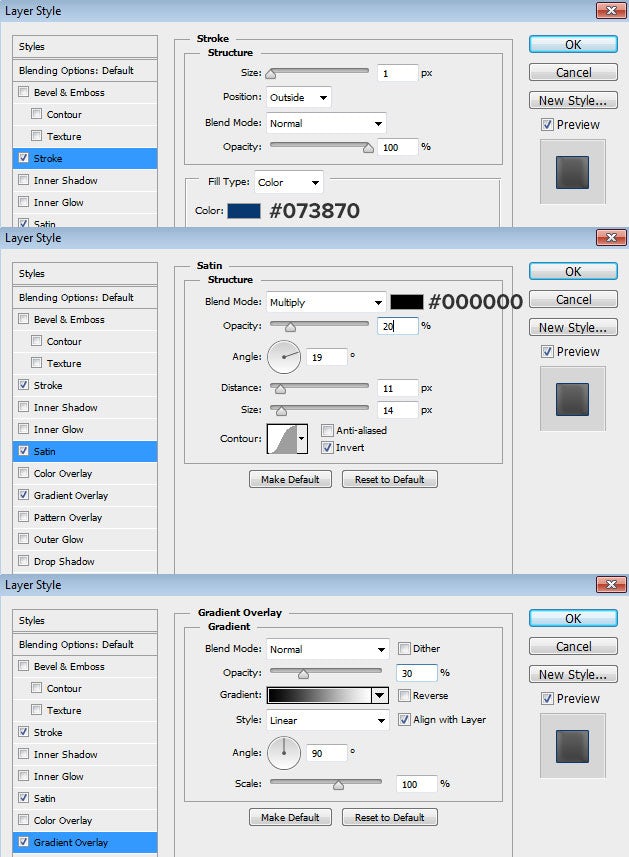The height and width of the screenshot is (857, 629).
Task: Click Reset to Default in Gradient Overlay dialog
Action: (390, 817)
